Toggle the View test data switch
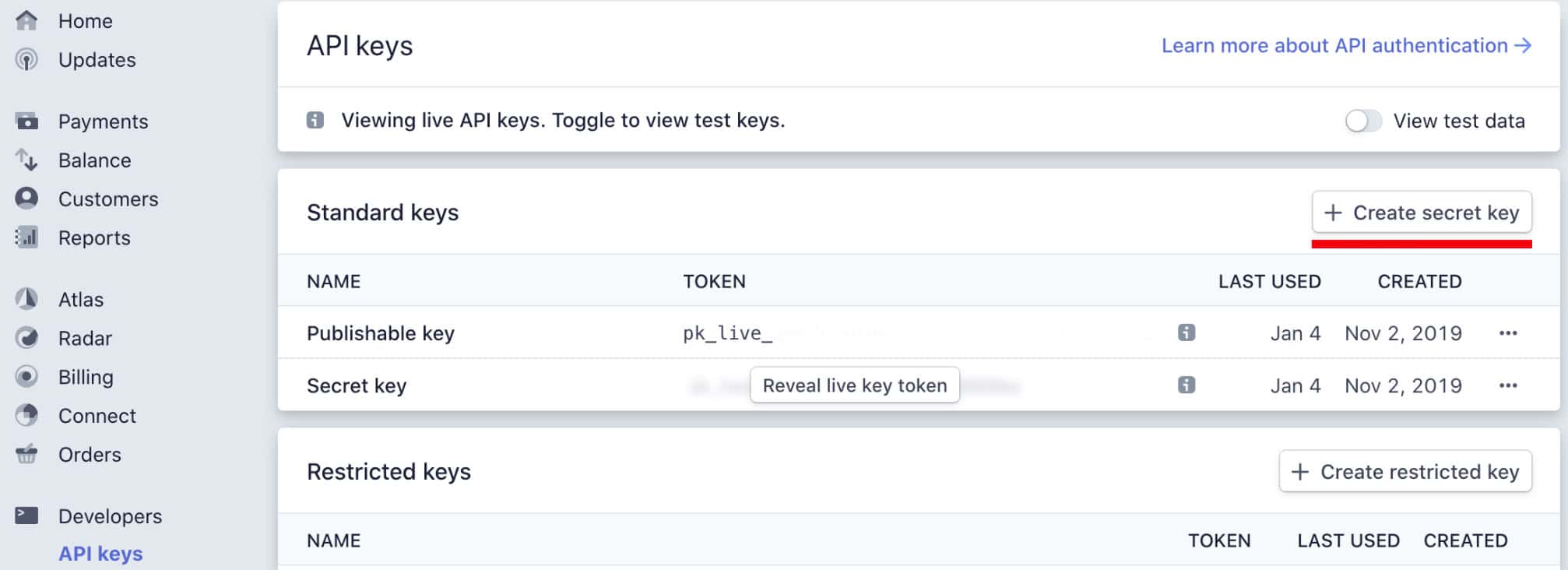The width and height of the screenshot is (1568, 570). 1362,121
